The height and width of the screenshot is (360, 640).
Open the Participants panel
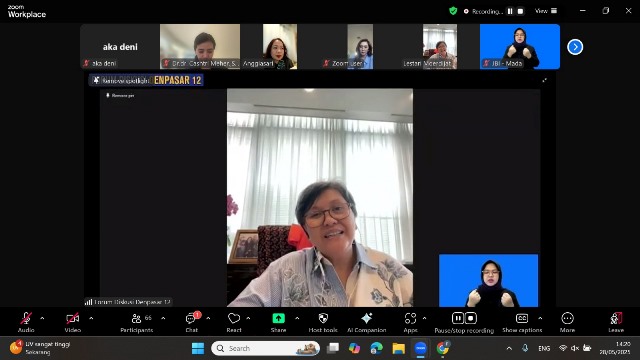[x=137, y=322]
